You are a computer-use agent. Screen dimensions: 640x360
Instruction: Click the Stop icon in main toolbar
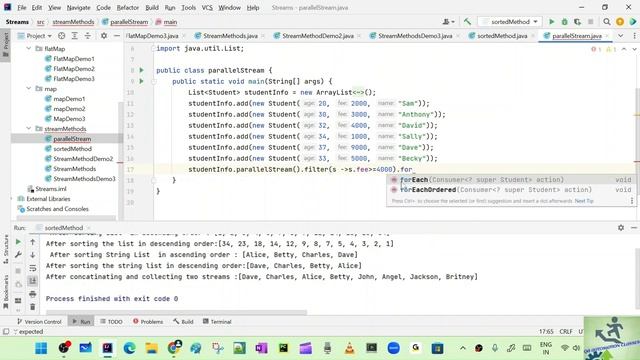pos(591,22)
